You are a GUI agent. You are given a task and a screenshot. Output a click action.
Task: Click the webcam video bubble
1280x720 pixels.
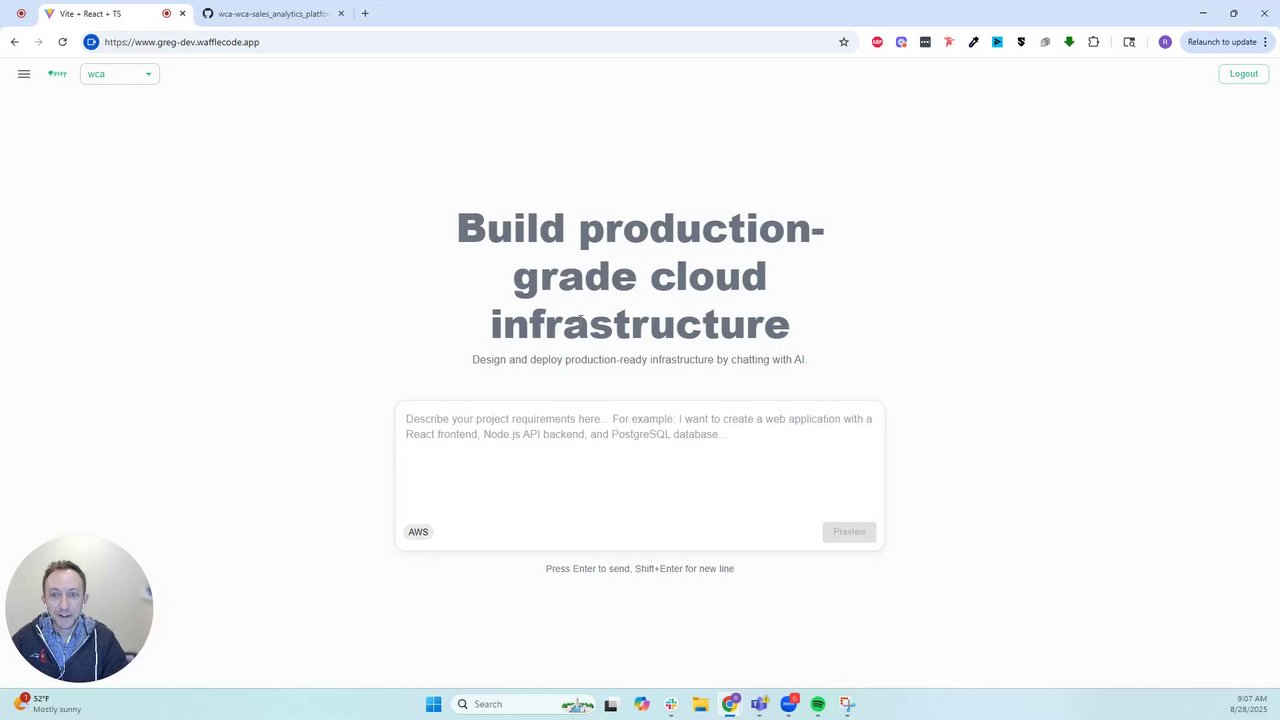pos(79,609)
